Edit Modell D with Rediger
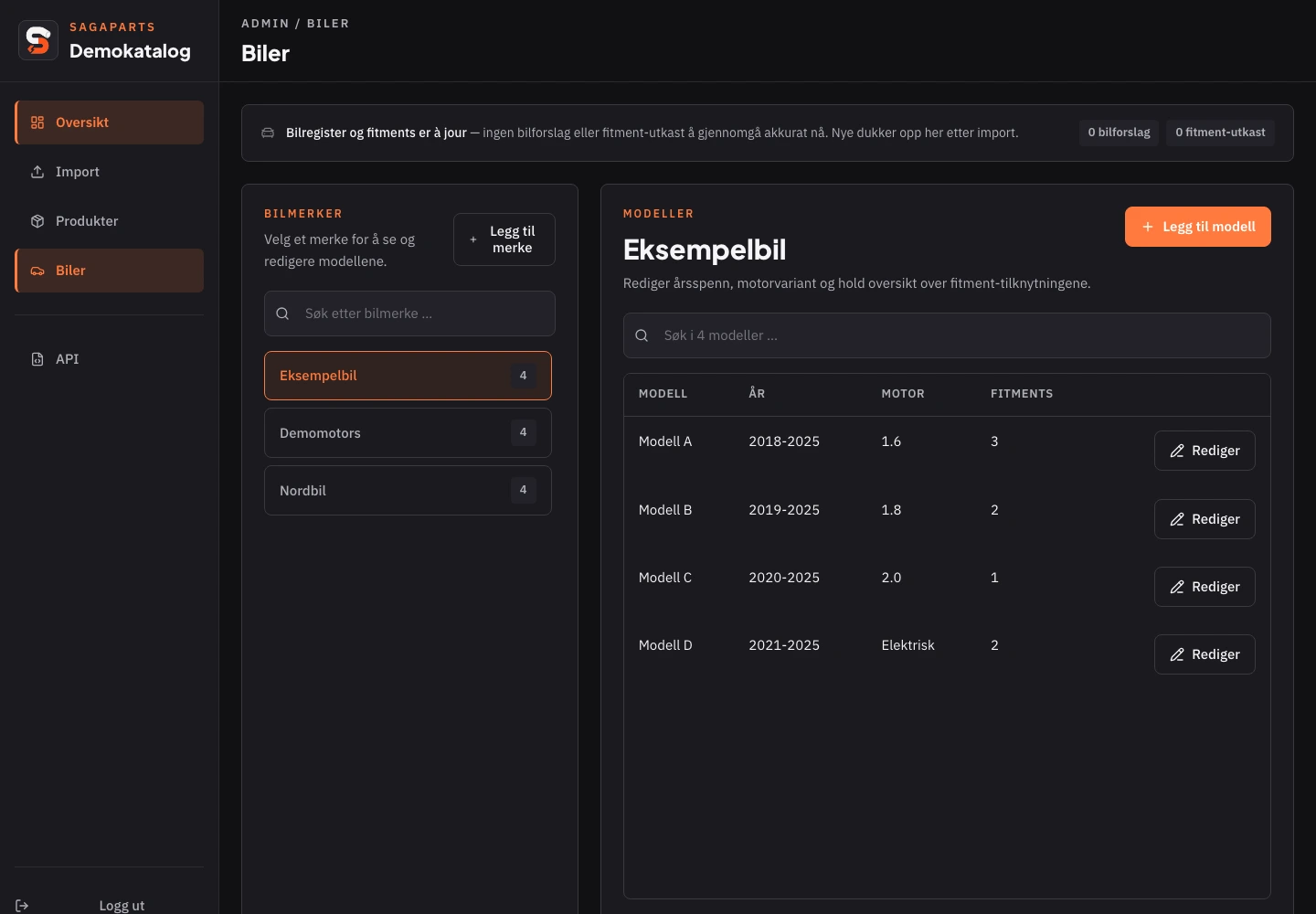1316x914 pixels. (1205, 654)
